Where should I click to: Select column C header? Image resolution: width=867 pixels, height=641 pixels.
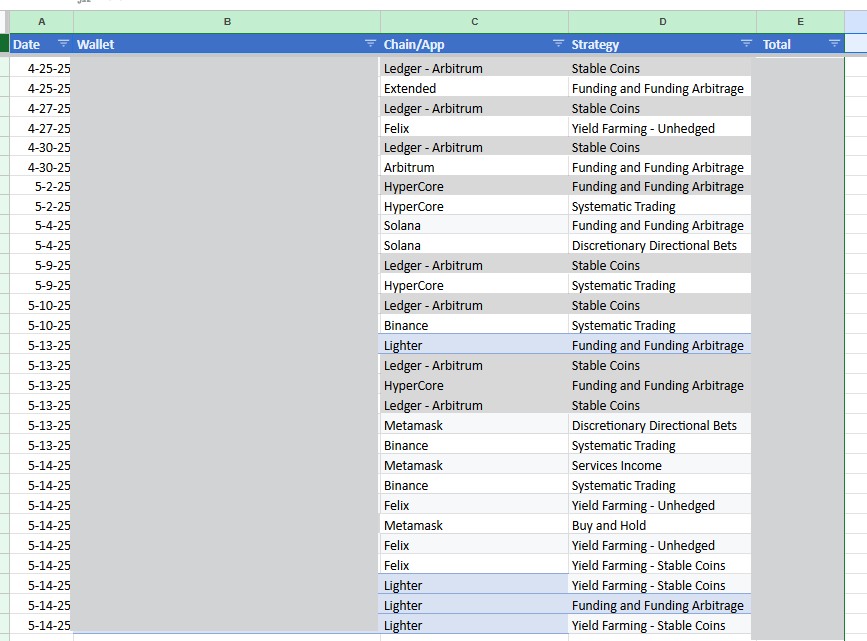coord(474,22)
